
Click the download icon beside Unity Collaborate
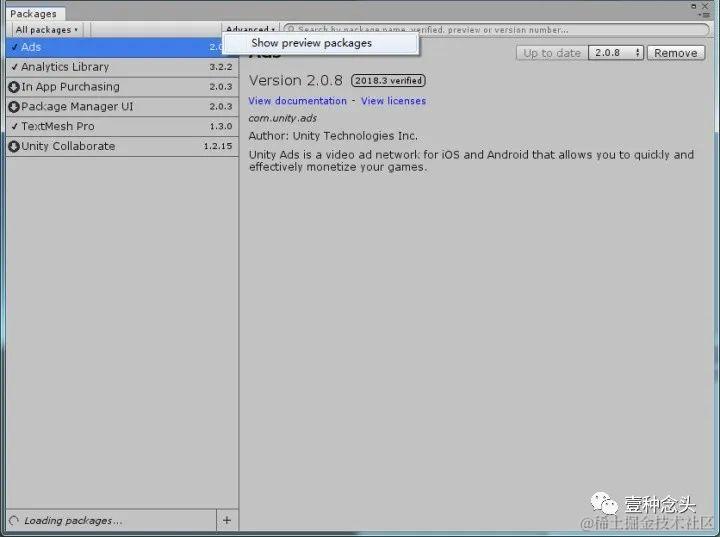(x=14, y=146)
